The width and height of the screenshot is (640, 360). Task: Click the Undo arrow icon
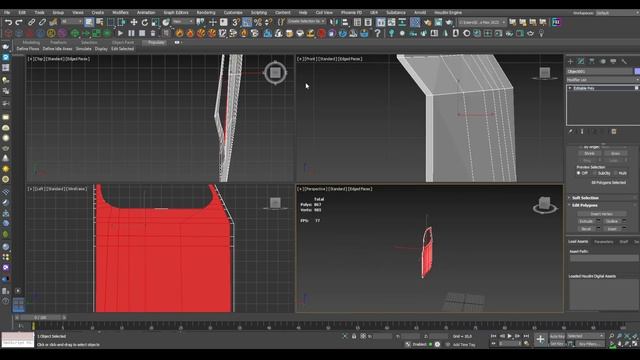tap(9, 22)
